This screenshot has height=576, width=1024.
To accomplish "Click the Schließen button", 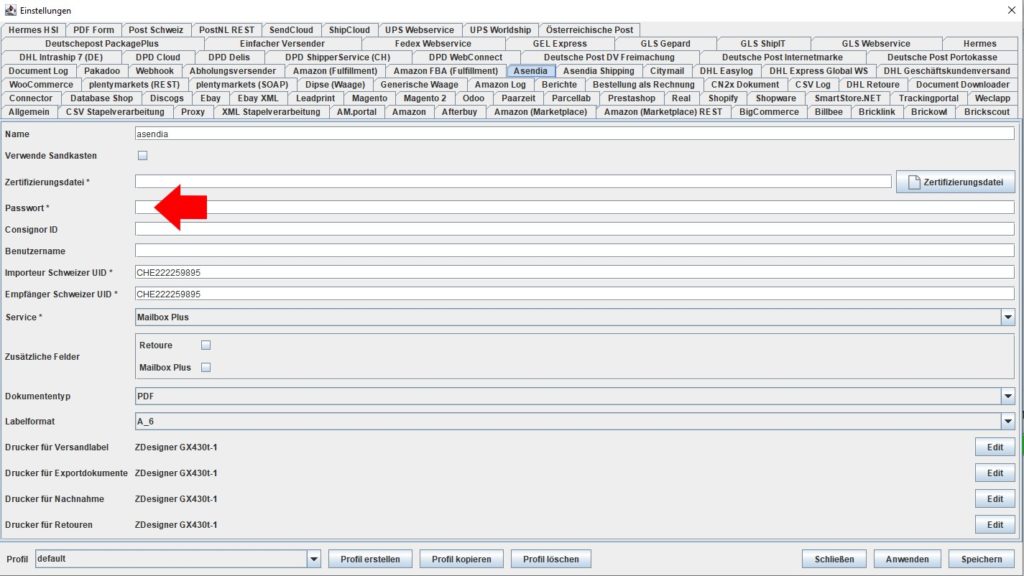I will [834, 559].
